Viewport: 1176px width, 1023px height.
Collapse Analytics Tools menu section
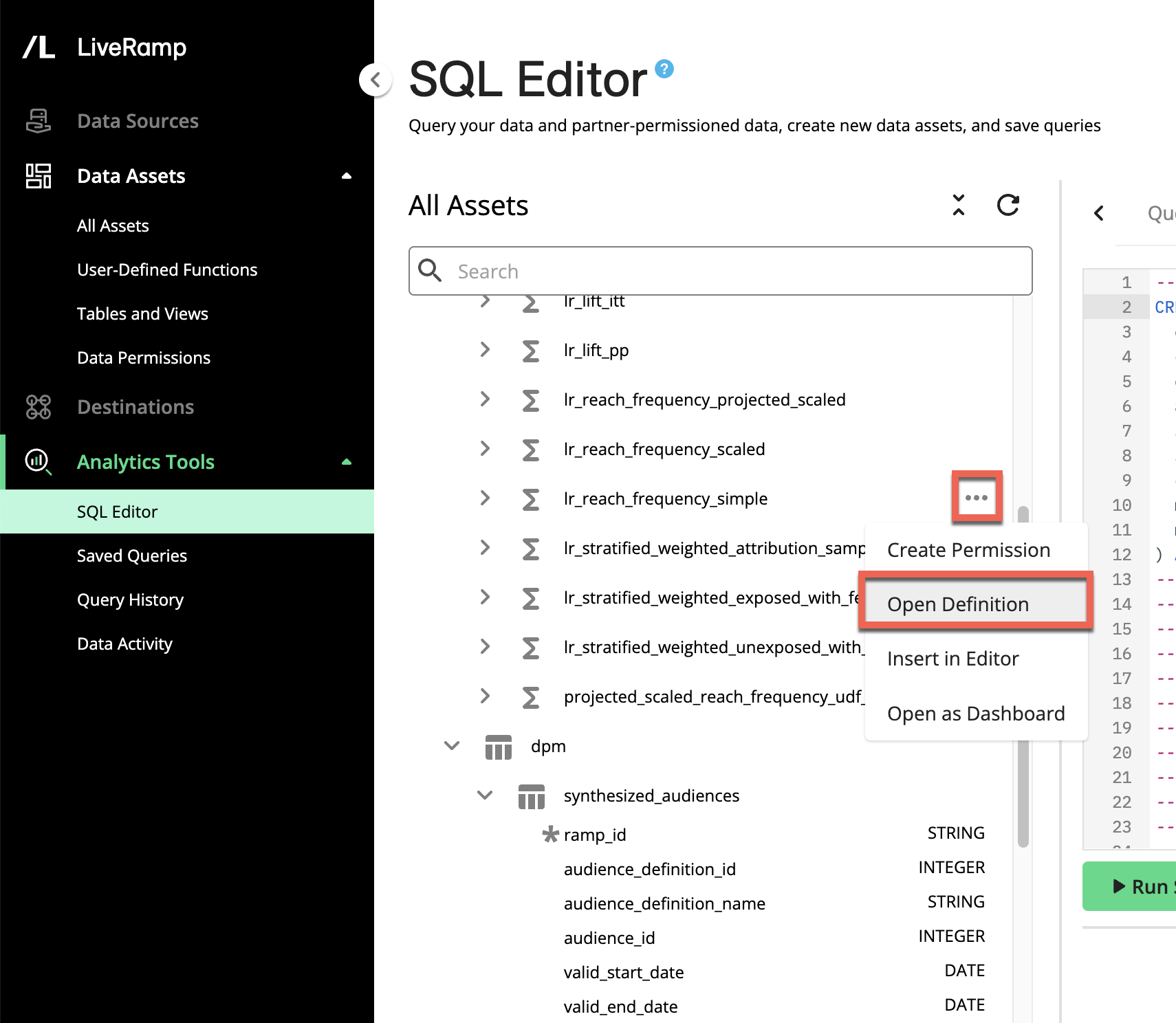[347, 462]
